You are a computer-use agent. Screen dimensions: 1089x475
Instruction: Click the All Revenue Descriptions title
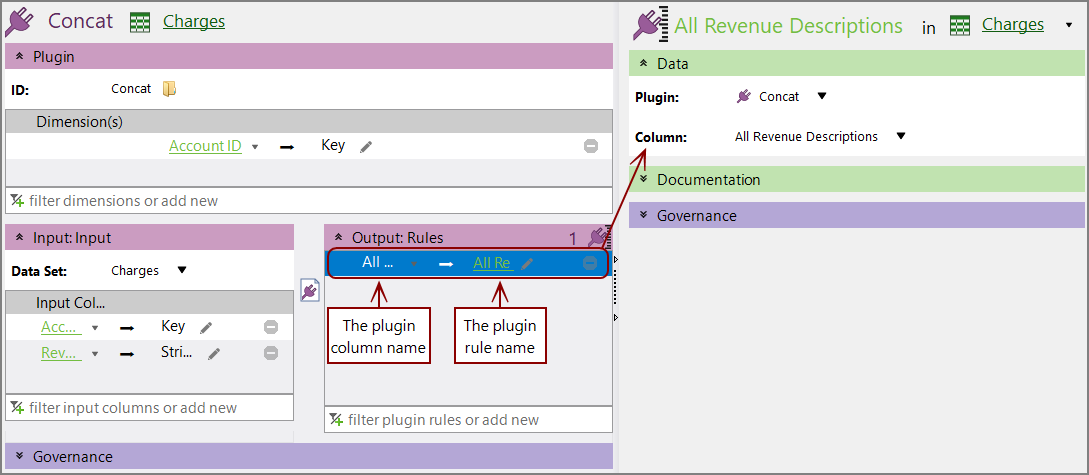[788, 26]
